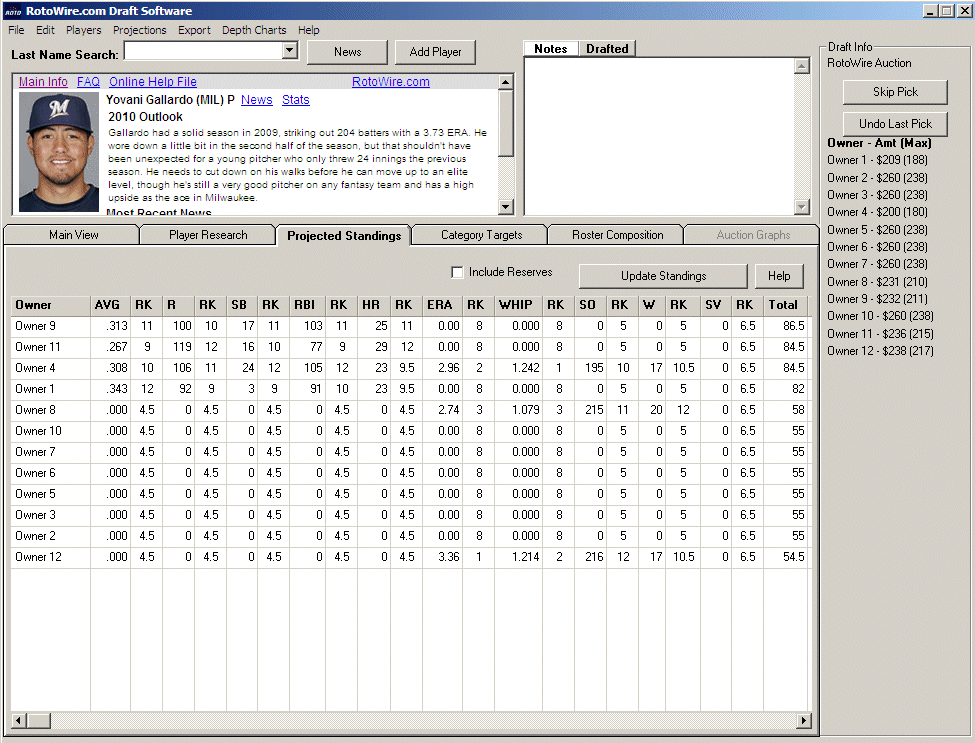
Task: Sort standings by the ERA column header
Action: tap(442, 305)
